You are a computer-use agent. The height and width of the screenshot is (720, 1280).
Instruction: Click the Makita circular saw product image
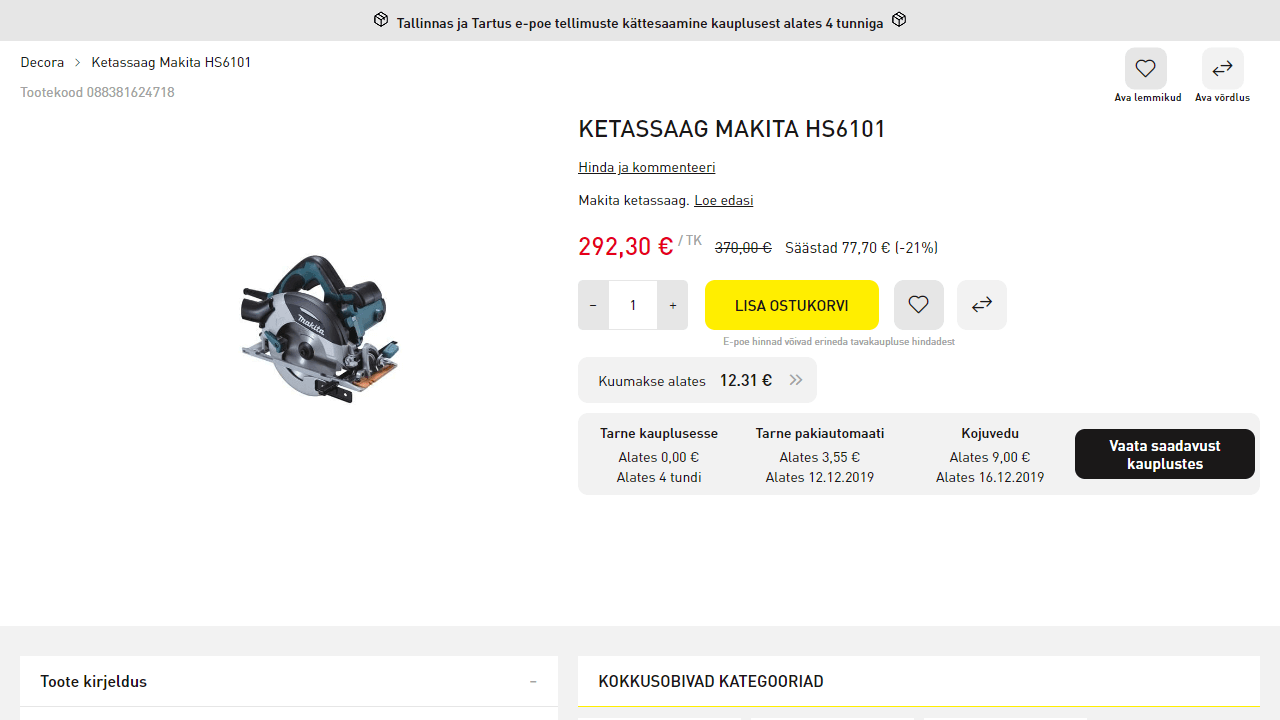[x=320, y=328]
